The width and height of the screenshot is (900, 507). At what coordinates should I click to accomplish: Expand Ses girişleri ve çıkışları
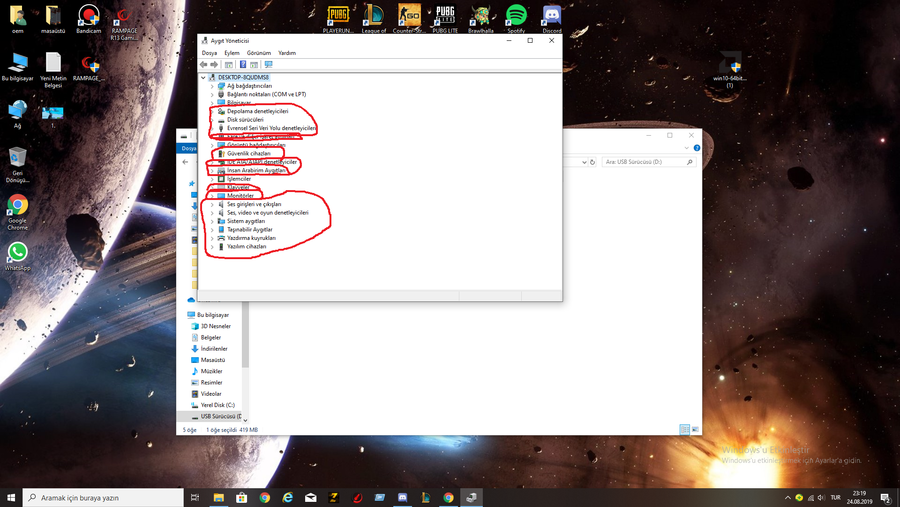point(212,204)
